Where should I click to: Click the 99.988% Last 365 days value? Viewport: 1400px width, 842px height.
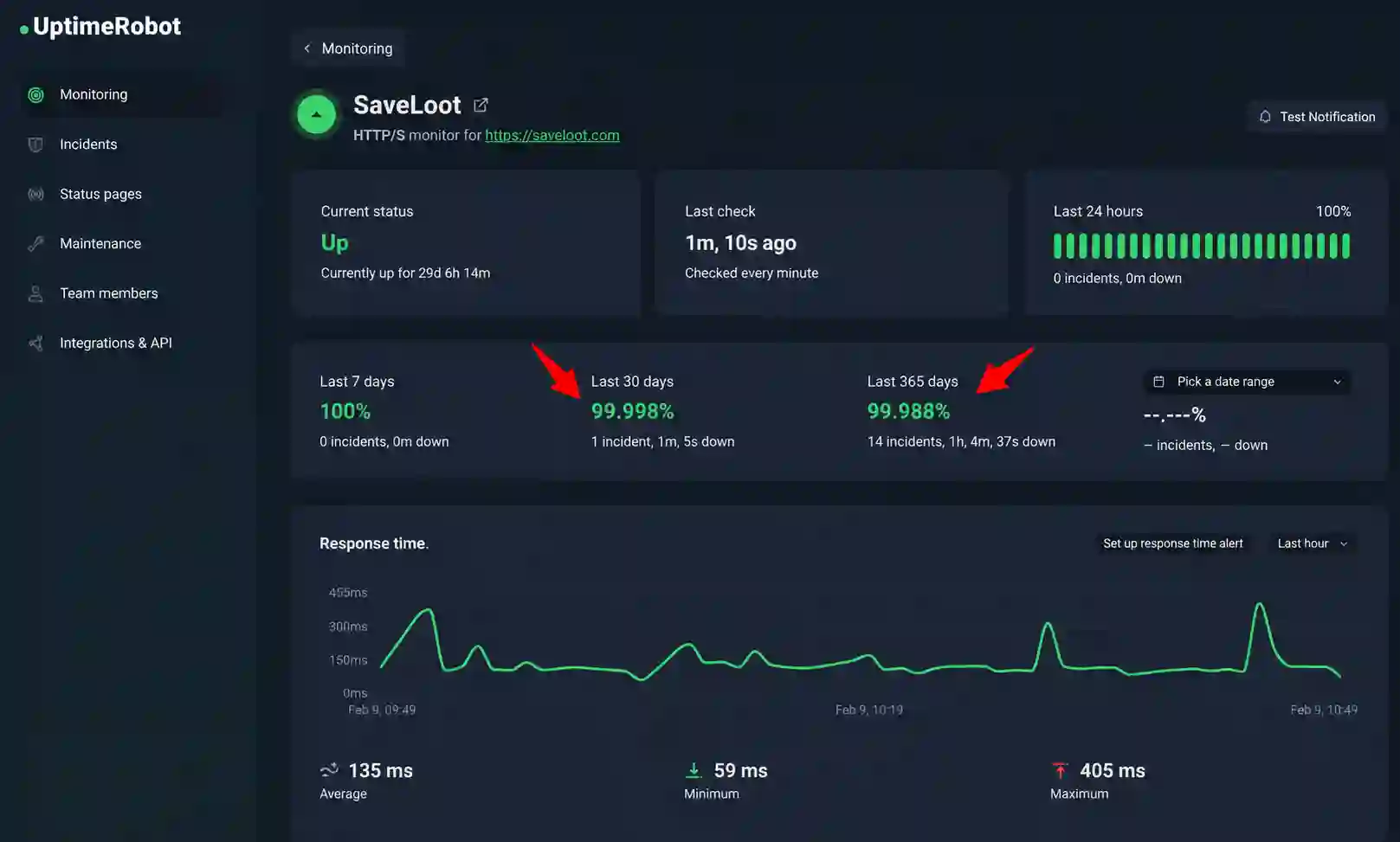click(908, 411)
